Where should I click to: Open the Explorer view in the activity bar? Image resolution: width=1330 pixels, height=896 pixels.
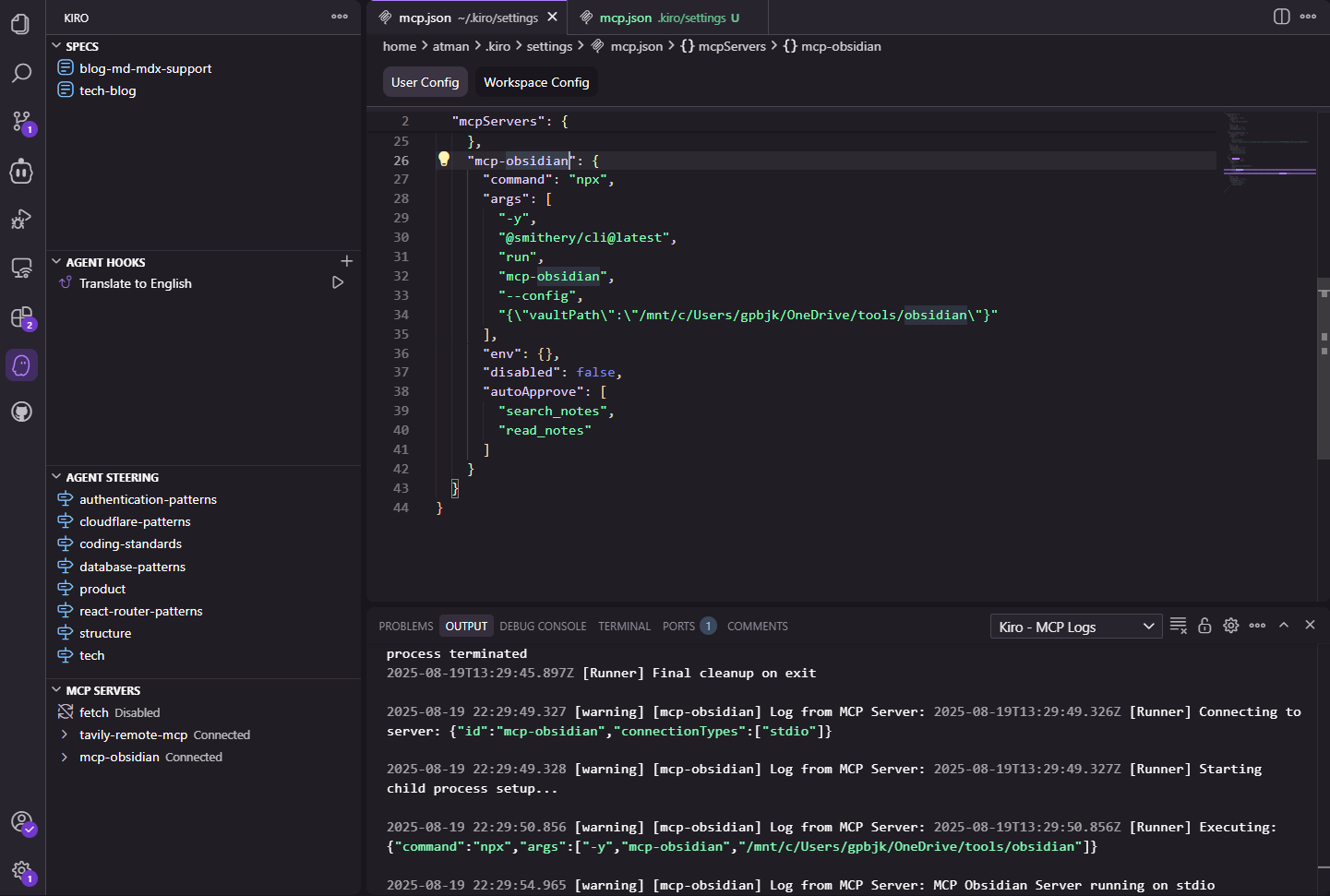20,25
